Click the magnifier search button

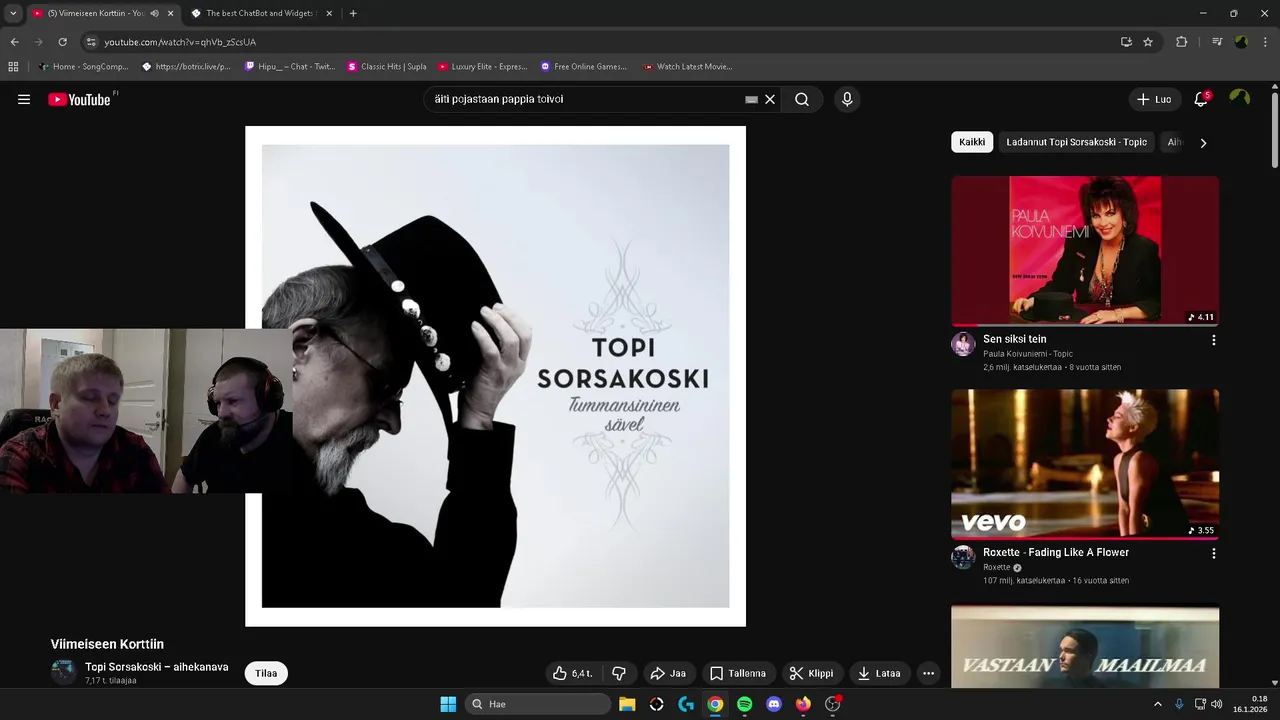(x=802, y=99)
